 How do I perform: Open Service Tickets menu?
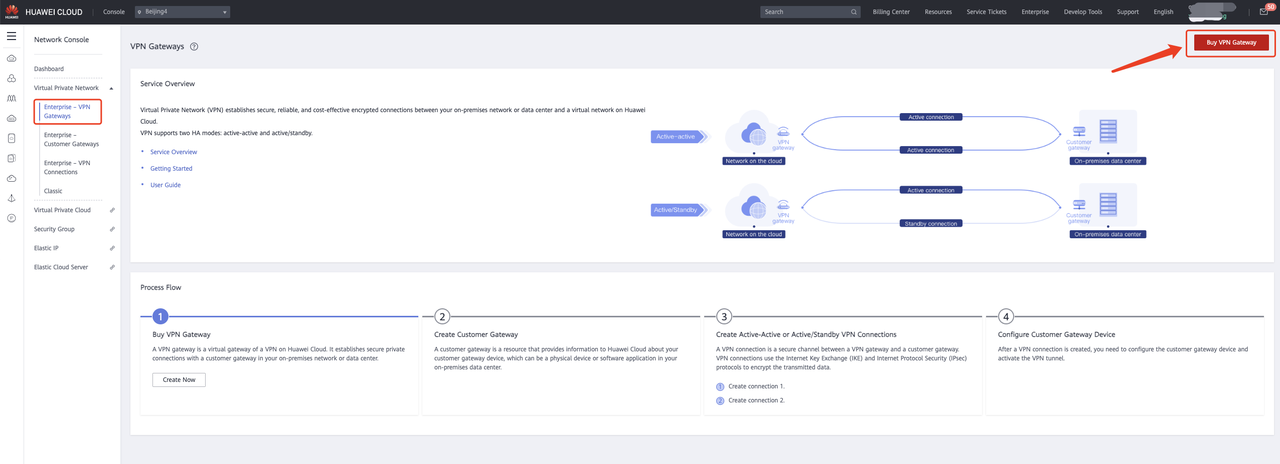[x=988, y=12]
